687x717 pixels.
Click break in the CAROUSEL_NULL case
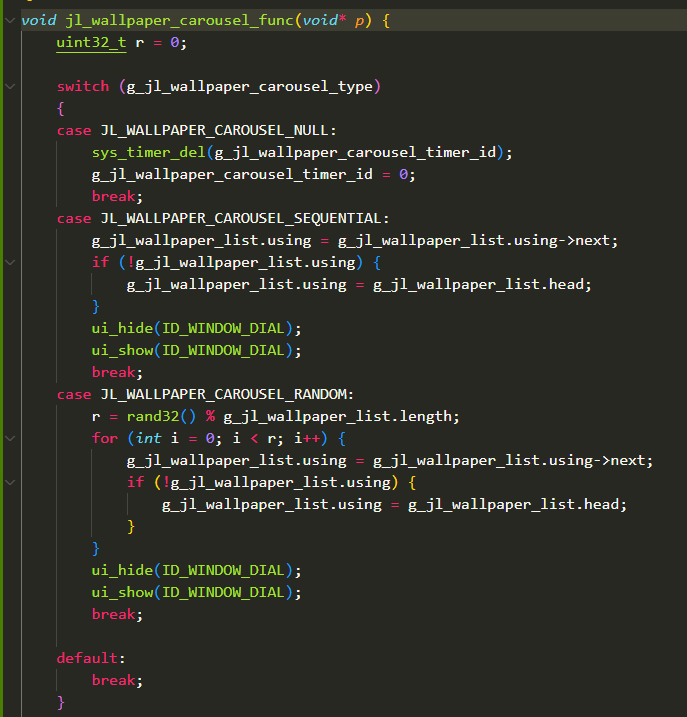pos(114,197)
